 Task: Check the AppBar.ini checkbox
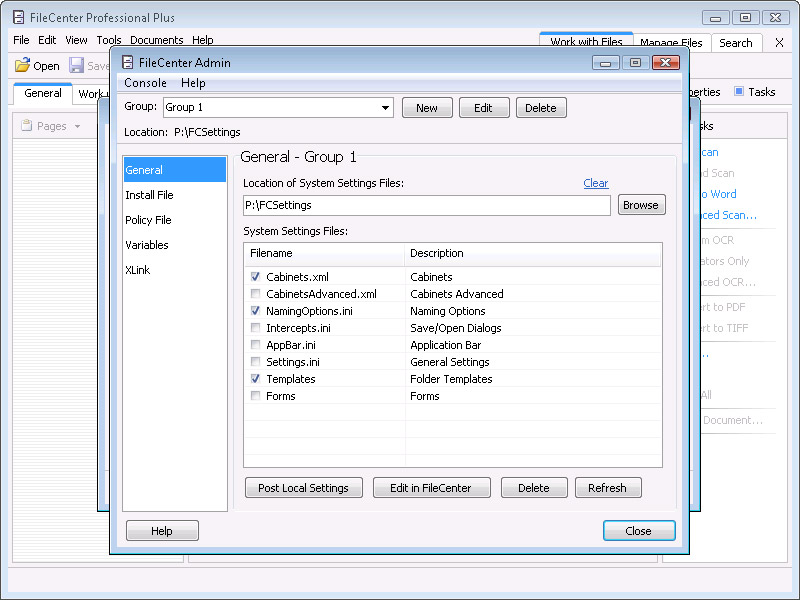click(x=256, y=345)
